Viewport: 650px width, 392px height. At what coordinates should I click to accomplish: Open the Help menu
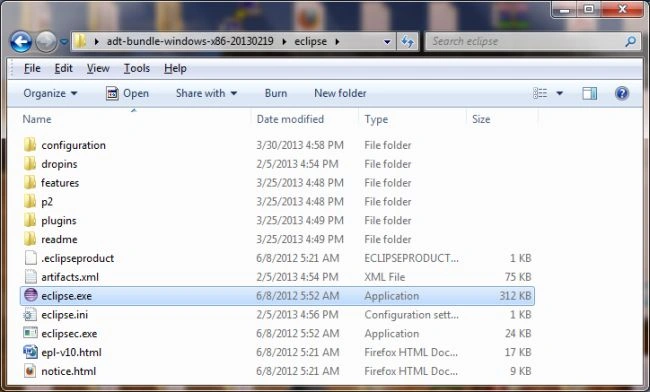tap(175, 68)
